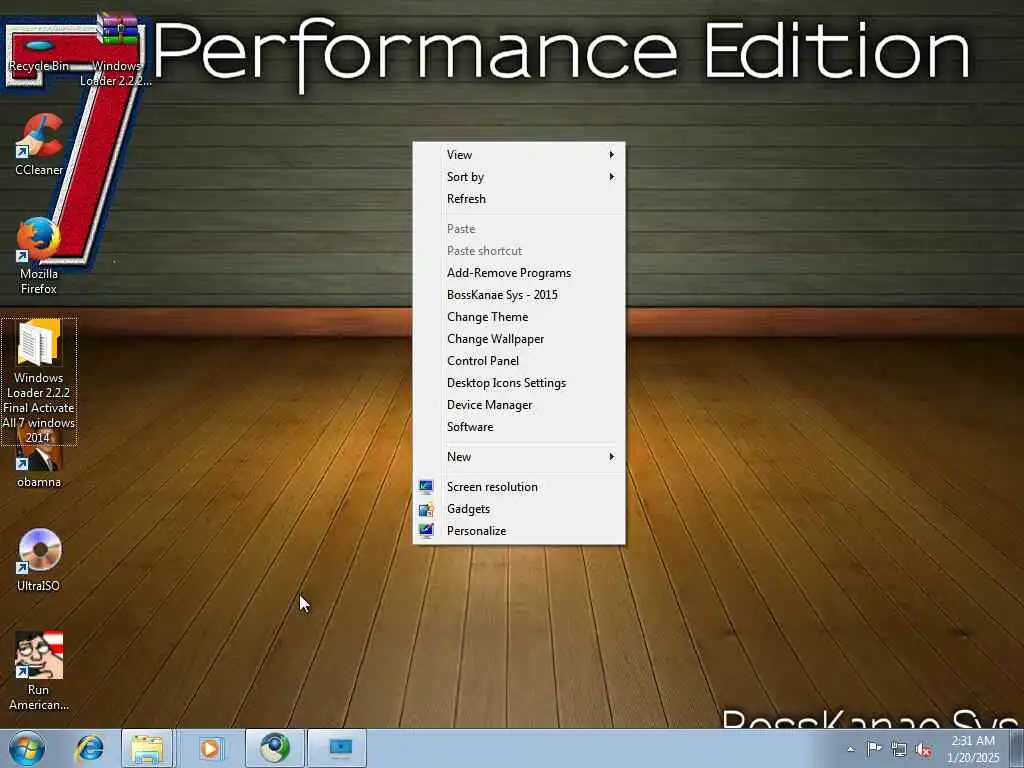This screenshot has height=768, width=1024.
Task: Select the Mozilla Firefox shortcut icon
Action: click(x=39, y=256)
